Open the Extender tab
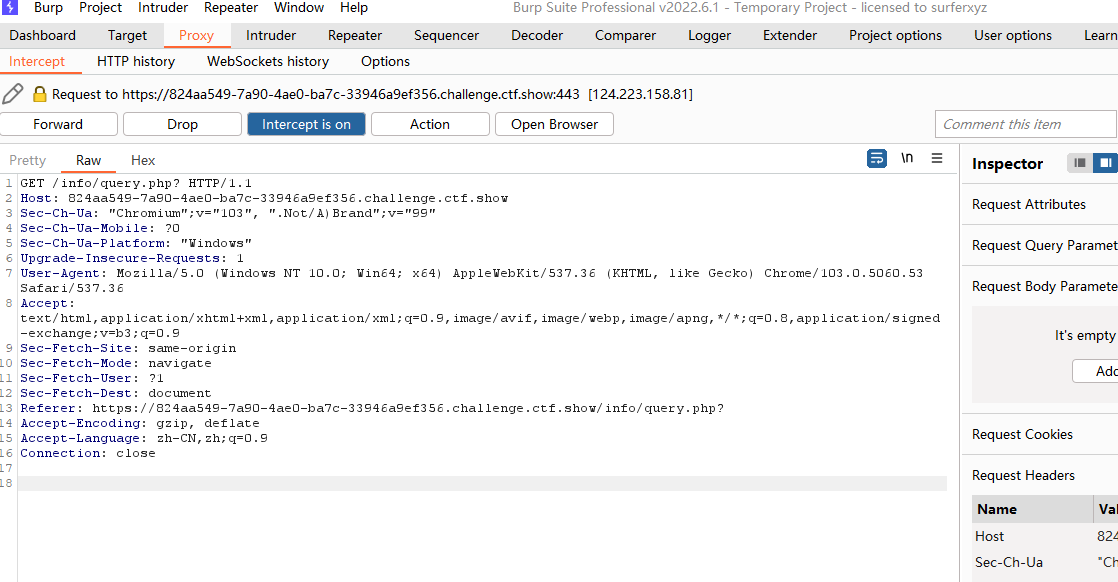1118x582 pixels. 790,36
